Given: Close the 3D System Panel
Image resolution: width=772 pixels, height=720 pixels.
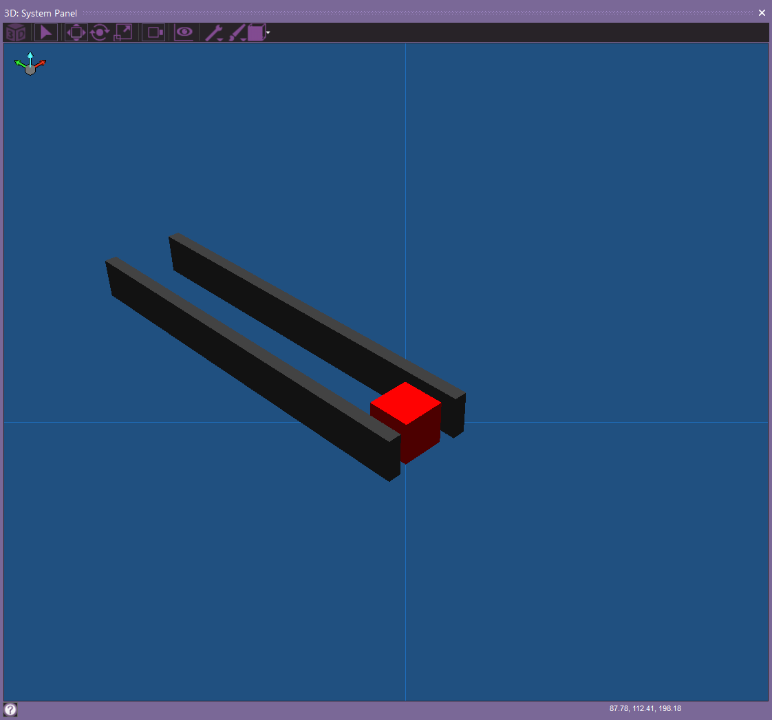Looking at the screenshot, I should 762,12.
